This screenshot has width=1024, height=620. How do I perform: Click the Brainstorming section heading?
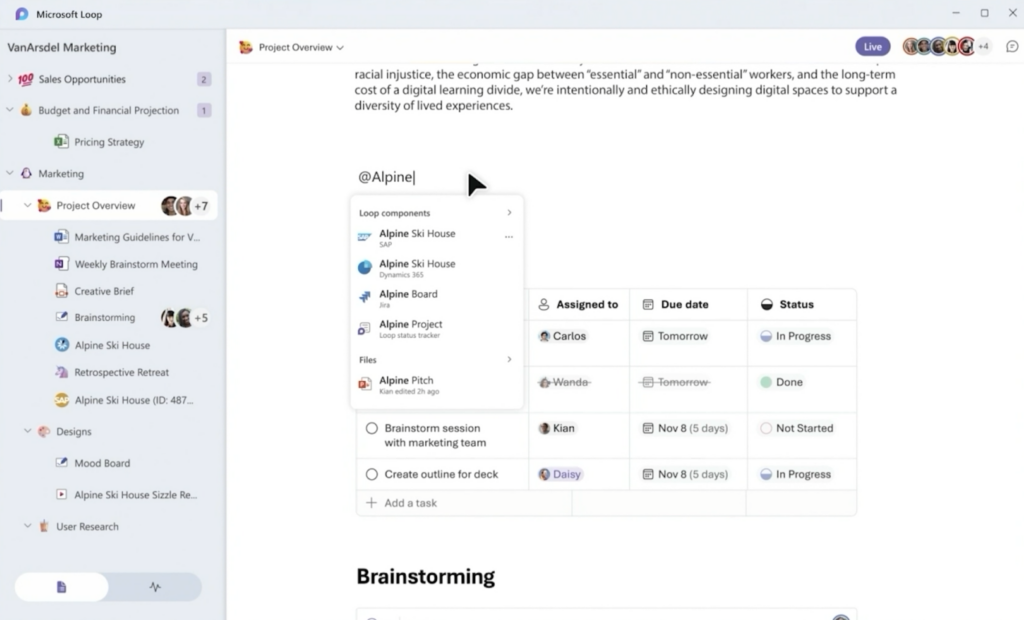click(x=426, y=576)
